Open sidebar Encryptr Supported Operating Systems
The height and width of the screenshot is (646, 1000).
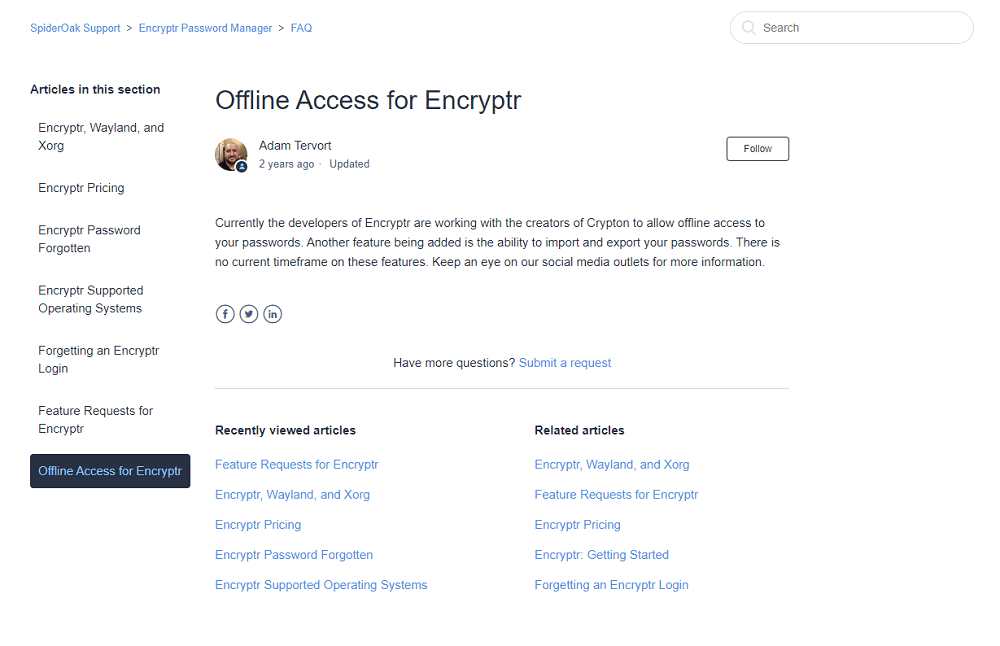110,299
